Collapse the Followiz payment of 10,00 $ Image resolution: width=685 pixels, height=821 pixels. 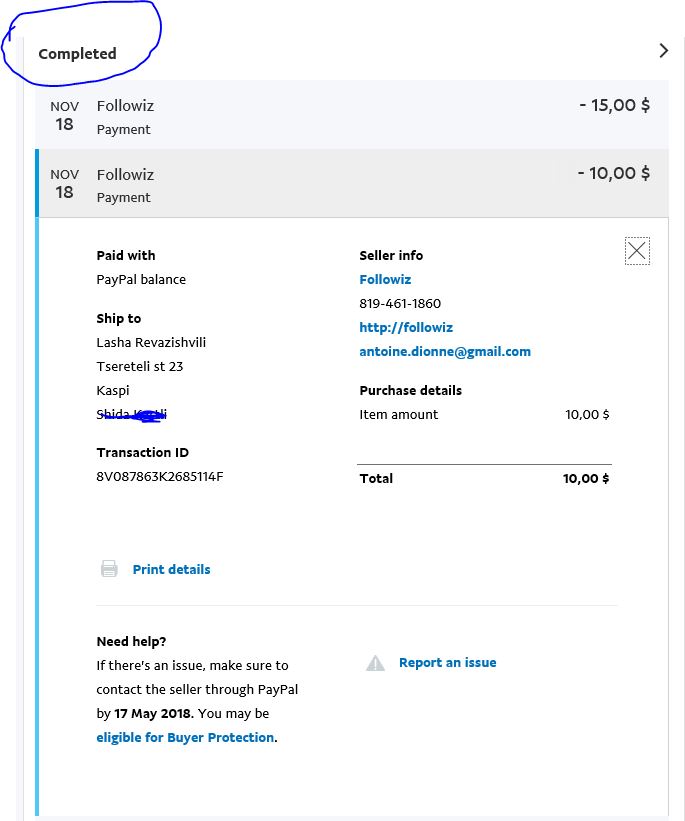pyautogui.click(x=352, y=183)
